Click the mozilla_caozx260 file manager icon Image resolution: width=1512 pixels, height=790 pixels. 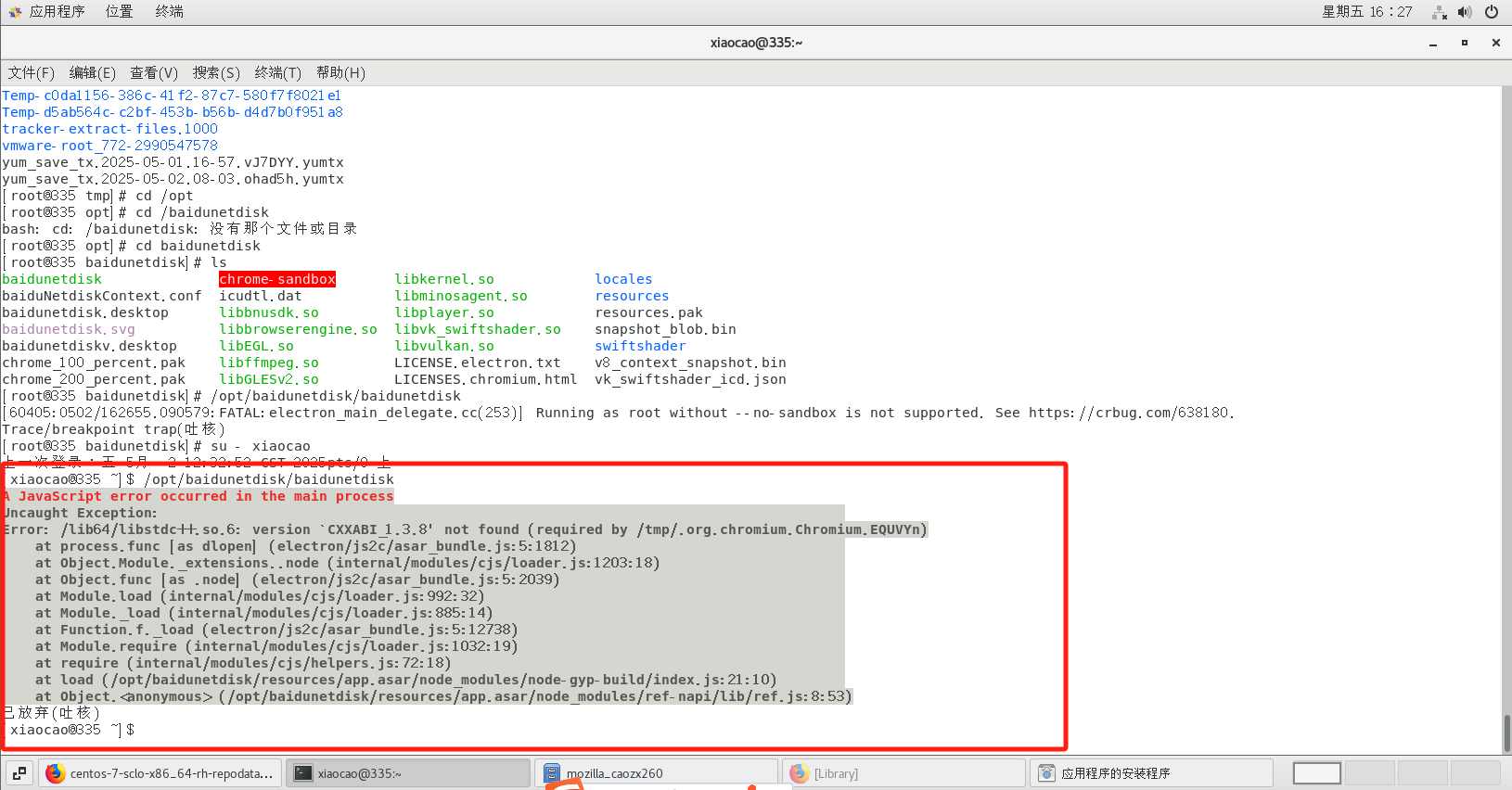[552, 773]
